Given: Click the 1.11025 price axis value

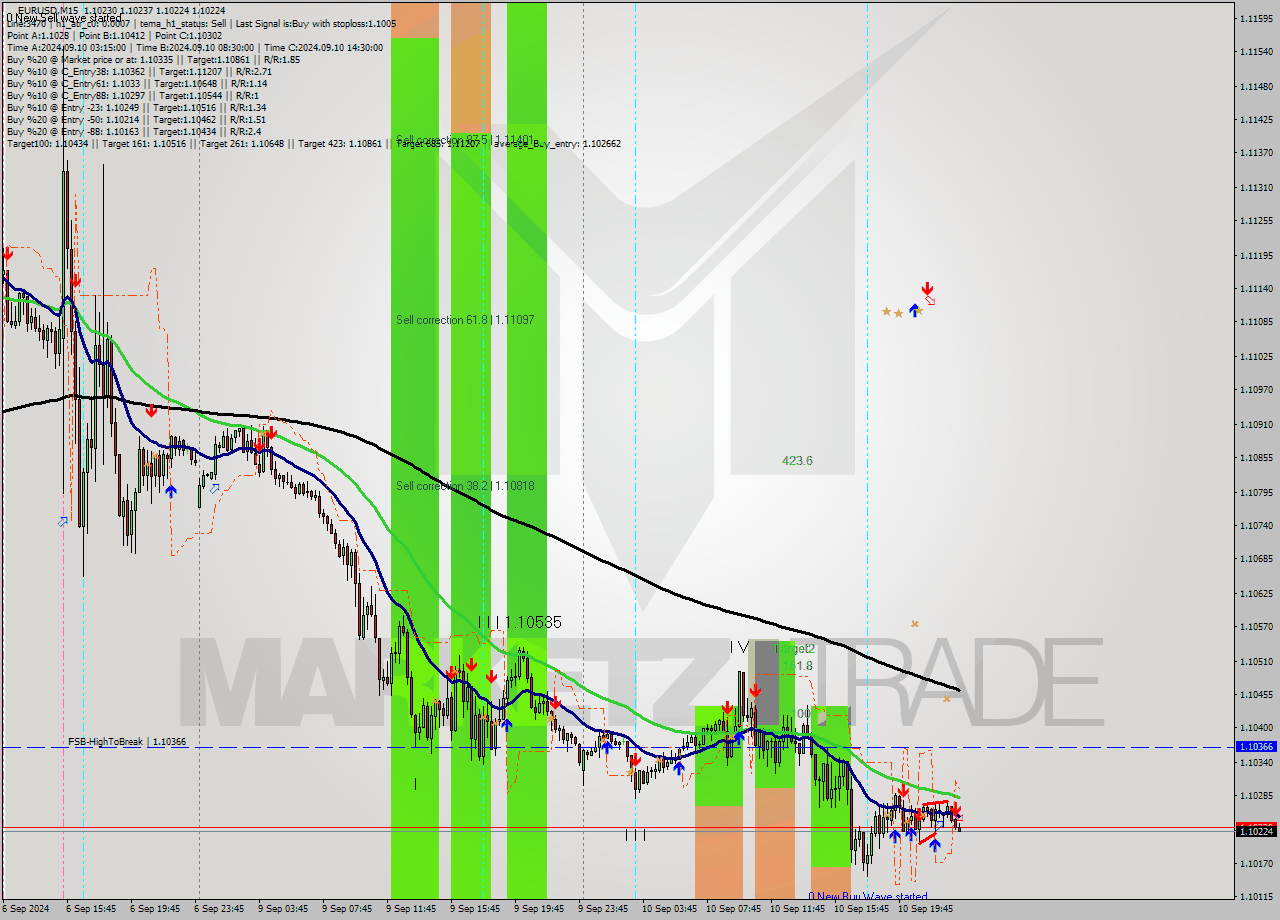Looking at the screenshot, I should [x=1256, y=356].
